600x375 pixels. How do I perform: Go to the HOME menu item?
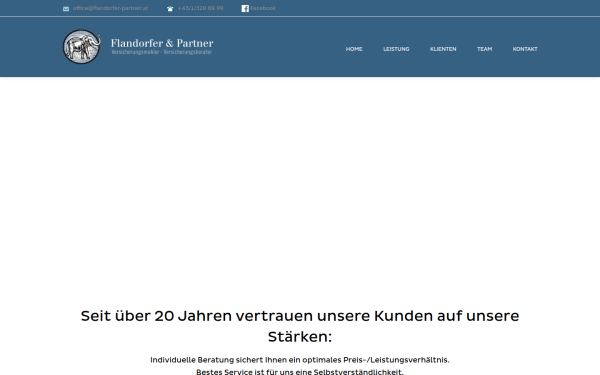click(x=354, y=49)
